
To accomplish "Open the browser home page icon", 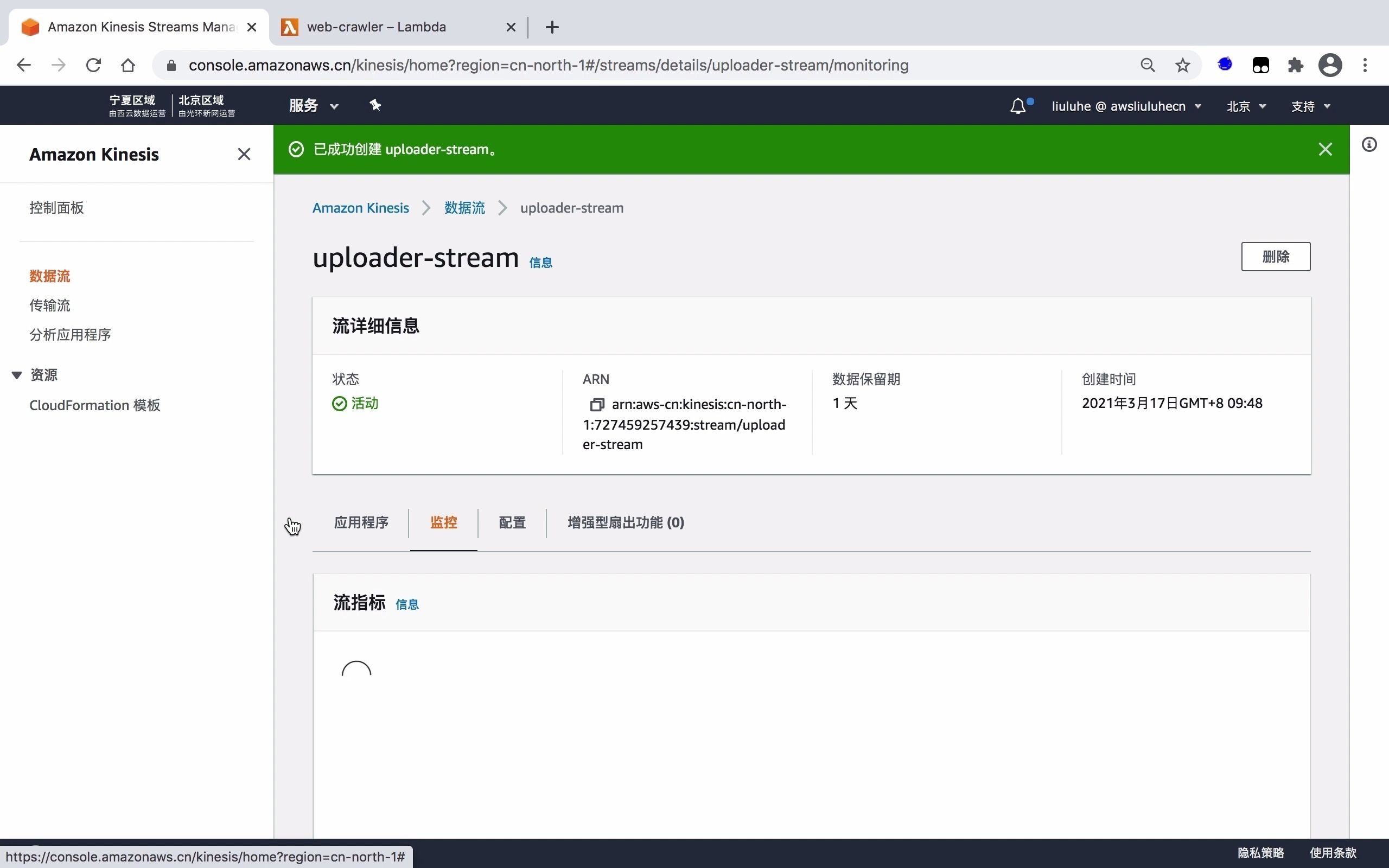I will point(128,65).
